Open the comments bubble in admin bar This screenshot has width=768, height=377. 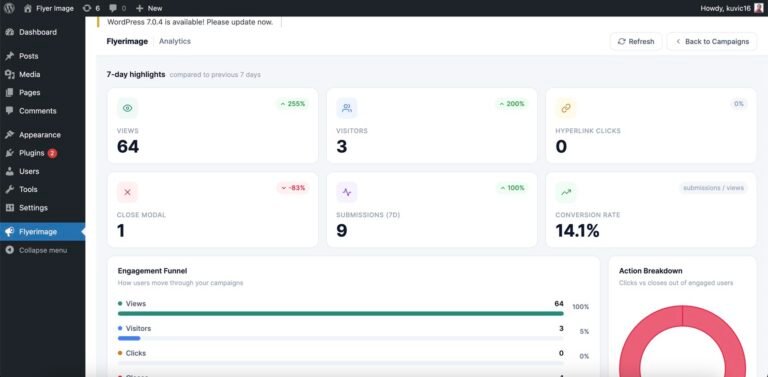(x=118, y=8)
